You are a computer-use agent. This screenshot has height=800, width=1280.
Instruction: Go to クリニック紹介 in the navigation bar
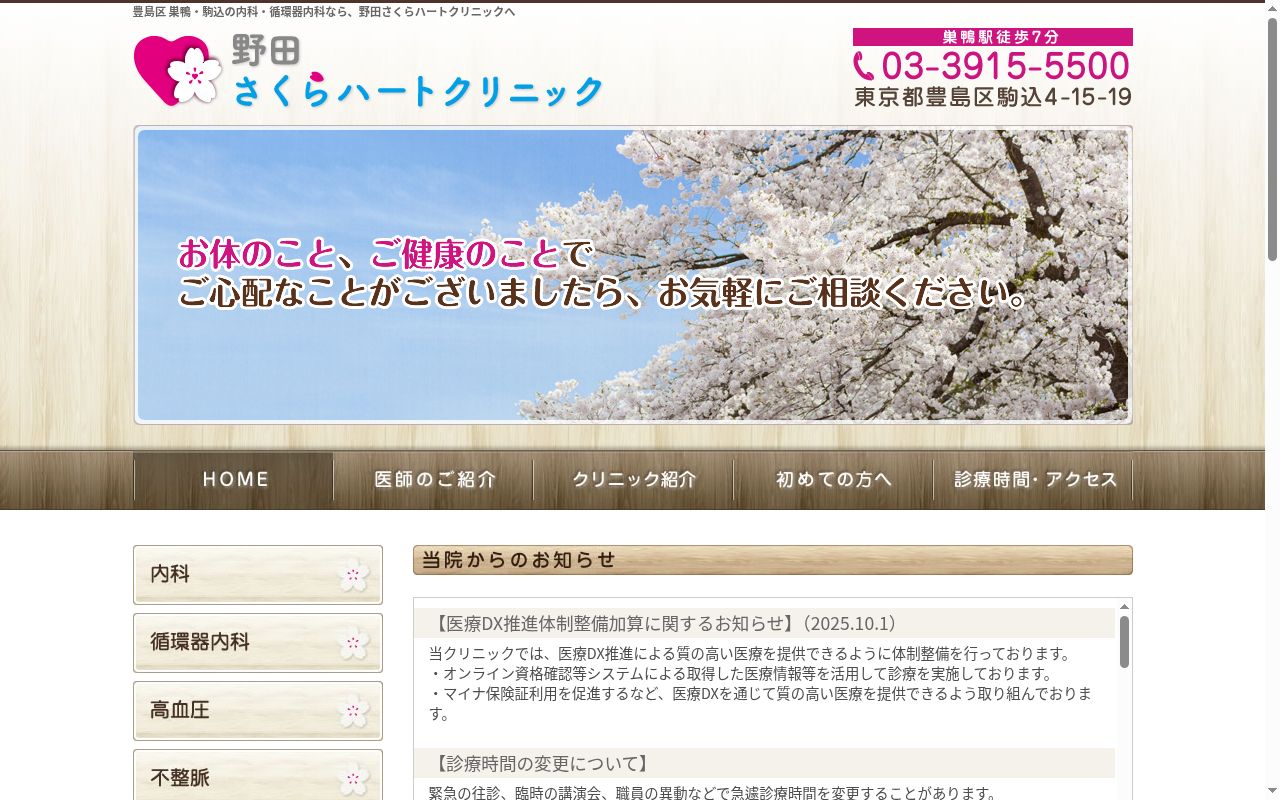point(633,479)
